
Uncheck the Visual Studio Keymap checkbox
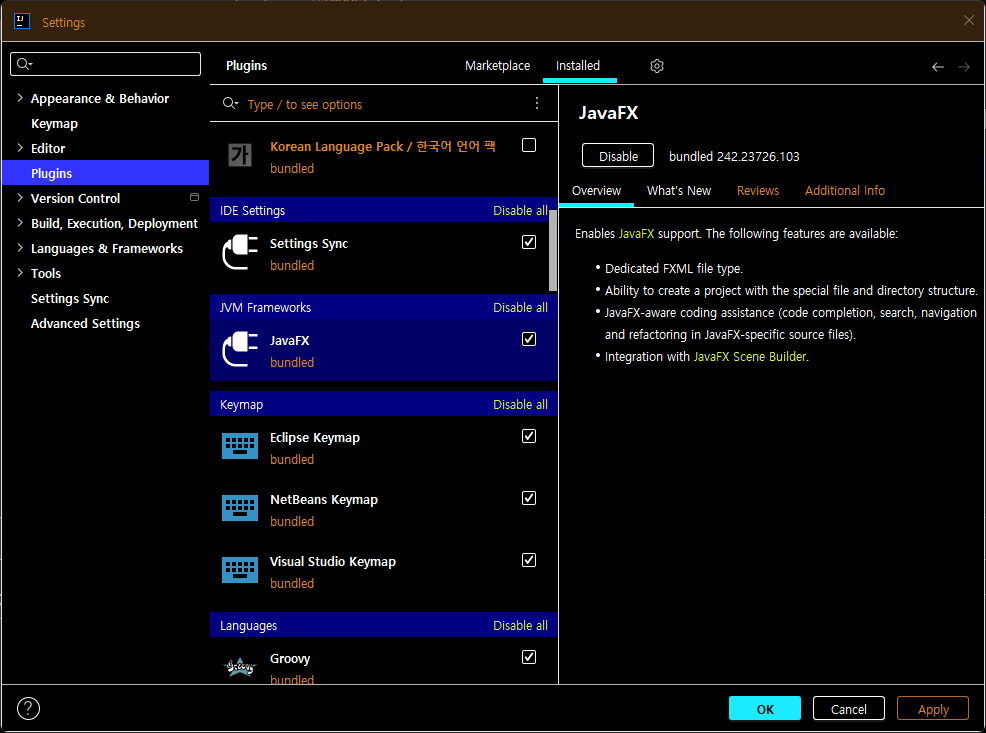click(x=529, y=560)
